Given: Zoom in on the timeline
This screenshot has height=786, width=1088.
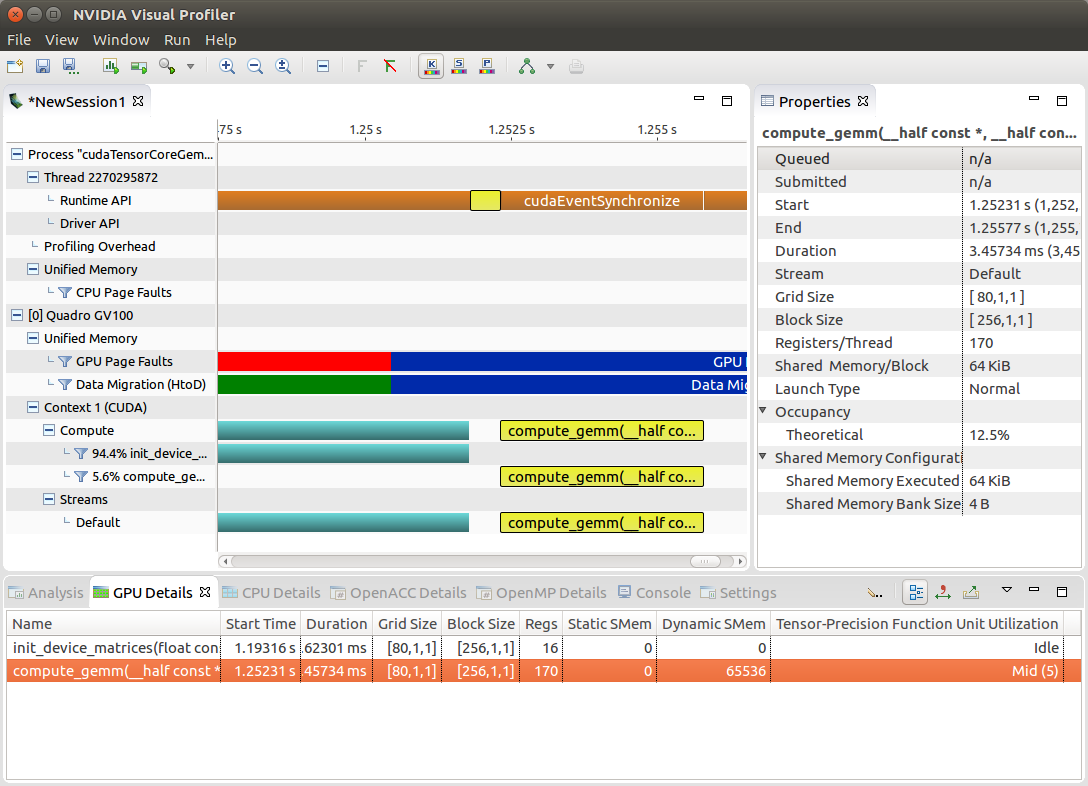Looking at the screenshot, I should (227, 67).
